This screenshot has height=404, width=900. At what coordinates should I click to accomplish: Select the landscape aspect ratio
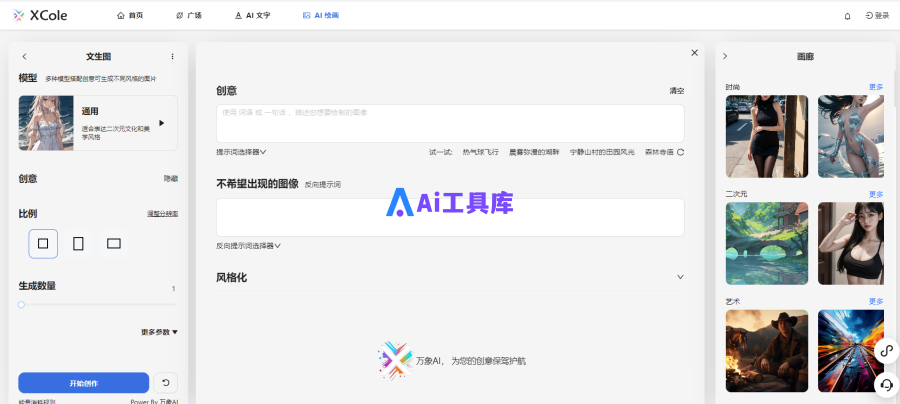[114, 243]
